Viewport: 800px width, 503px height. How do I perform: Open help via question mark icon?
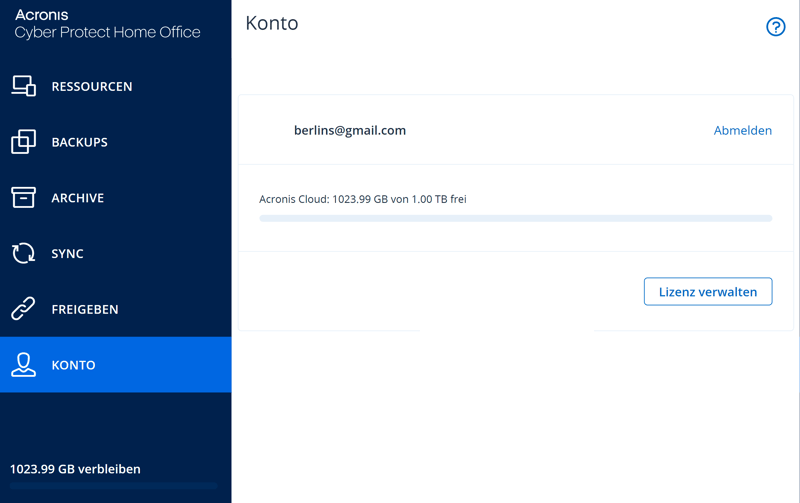(x=776, y=27)
